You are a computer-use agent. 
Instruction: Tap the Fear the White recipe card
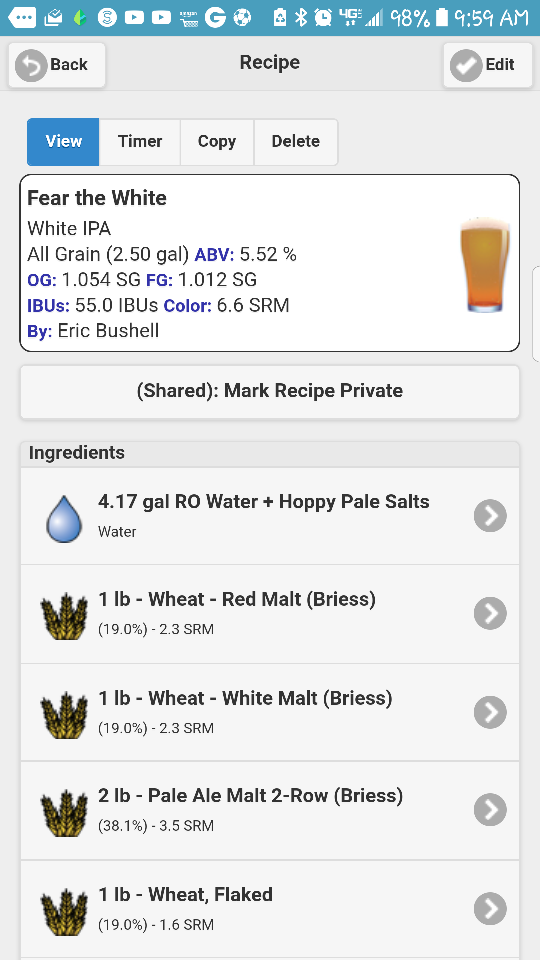tap(270, 263)
